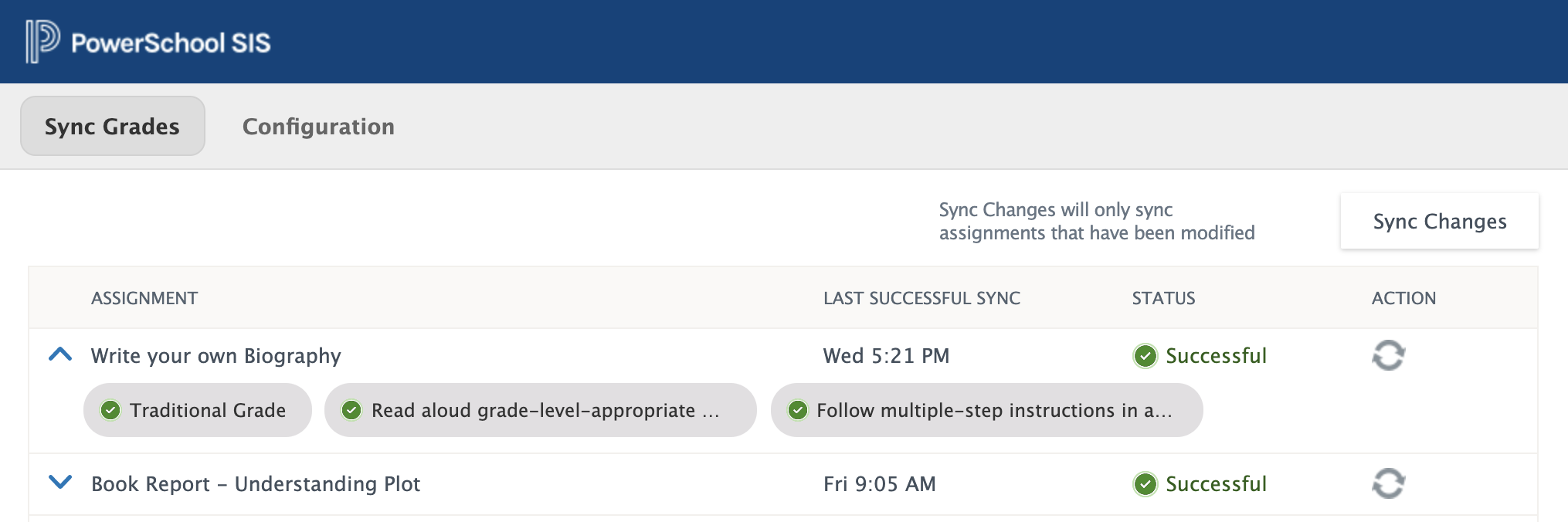Click the Book Report – Understanding Plot title
Image resolution: width=1568 pixels, height=522 pixels.
(x=256, y=484)
